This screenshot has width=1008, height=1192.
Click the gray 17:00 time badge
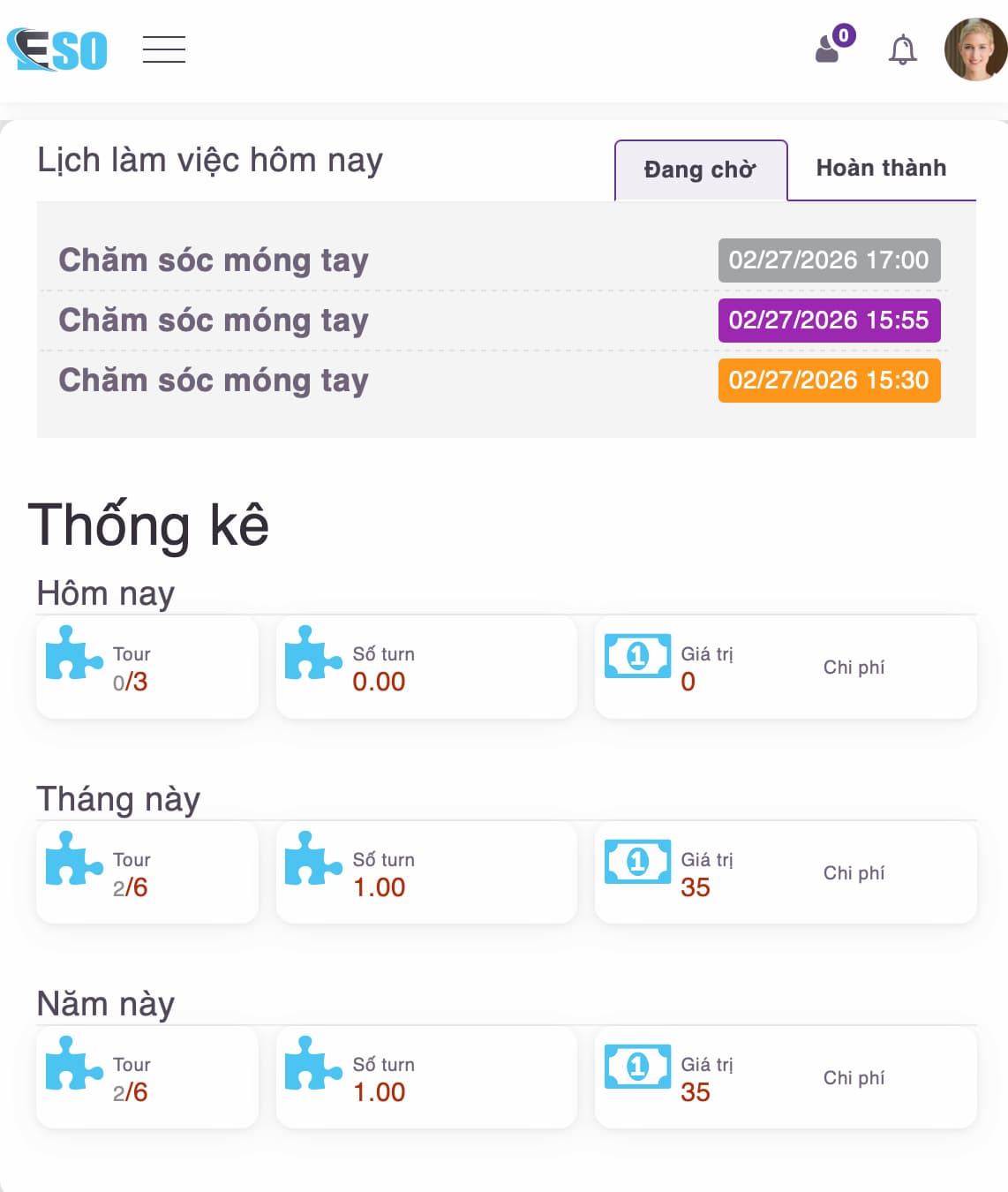click(829, 260)
